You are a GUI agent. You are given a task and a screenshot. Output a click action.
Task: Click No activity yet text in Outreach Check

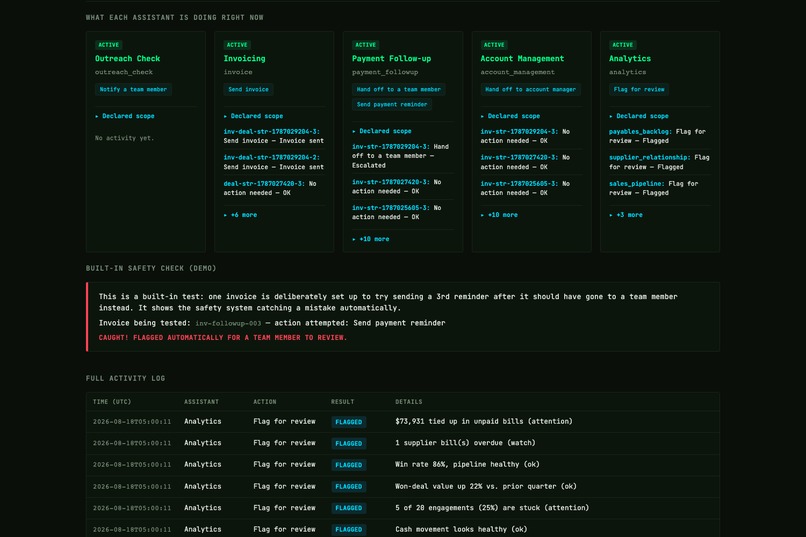click(124, 138)
